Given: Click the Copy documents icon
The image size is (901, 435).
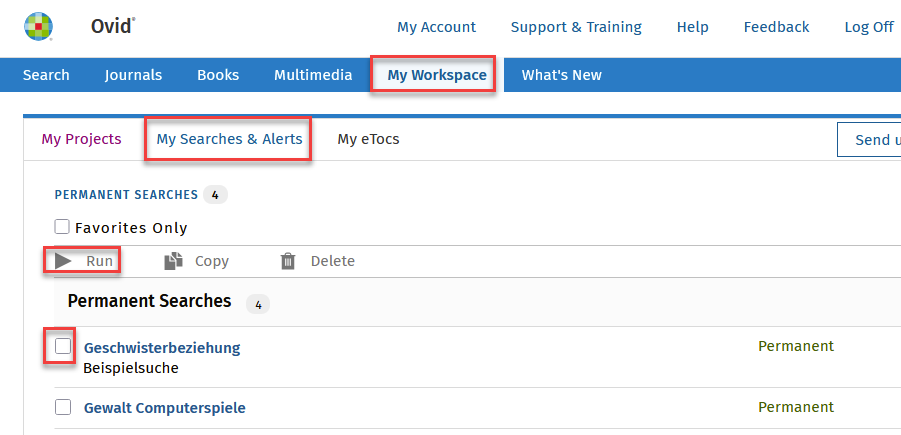Looking at the screenshot, I should 173,261.
